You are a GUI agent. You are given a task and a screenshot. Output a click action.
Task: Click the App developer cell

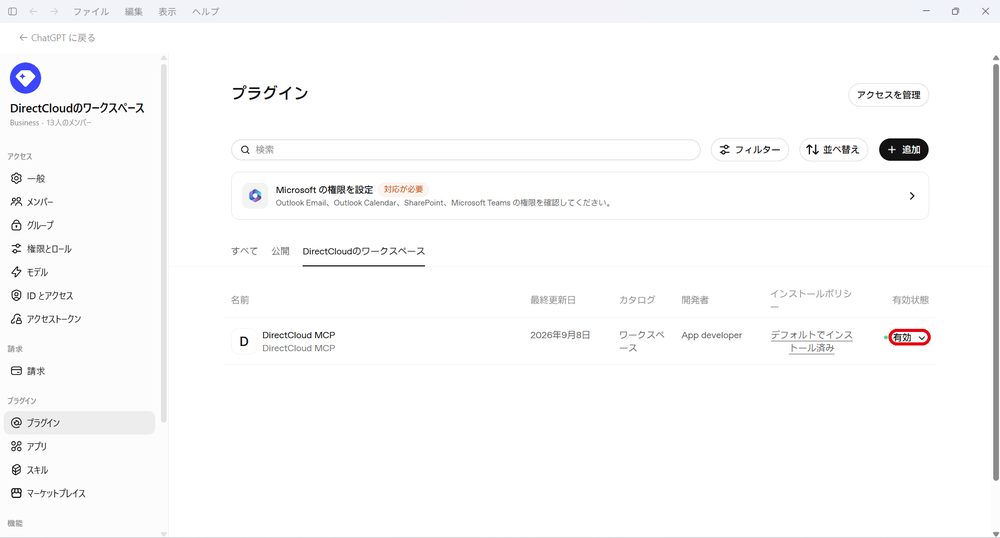point(712,335)
